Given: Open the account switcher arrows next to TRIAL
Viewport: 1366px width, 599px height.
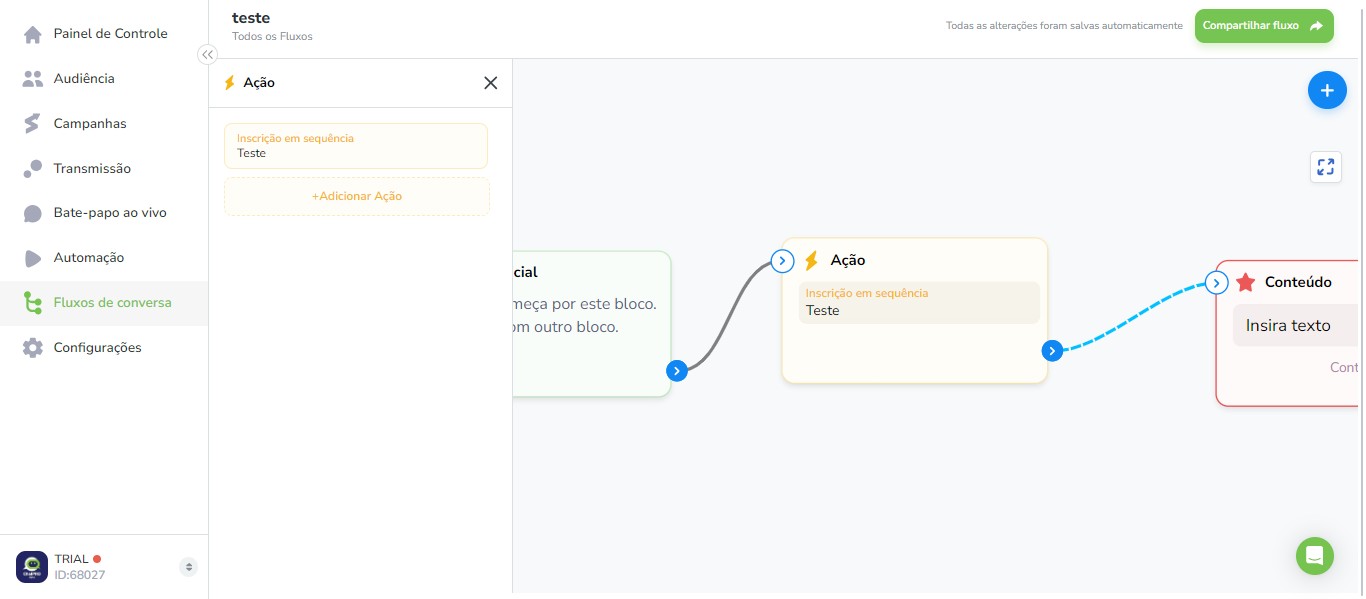Looking at the screenshot, I should coord(188,567).
